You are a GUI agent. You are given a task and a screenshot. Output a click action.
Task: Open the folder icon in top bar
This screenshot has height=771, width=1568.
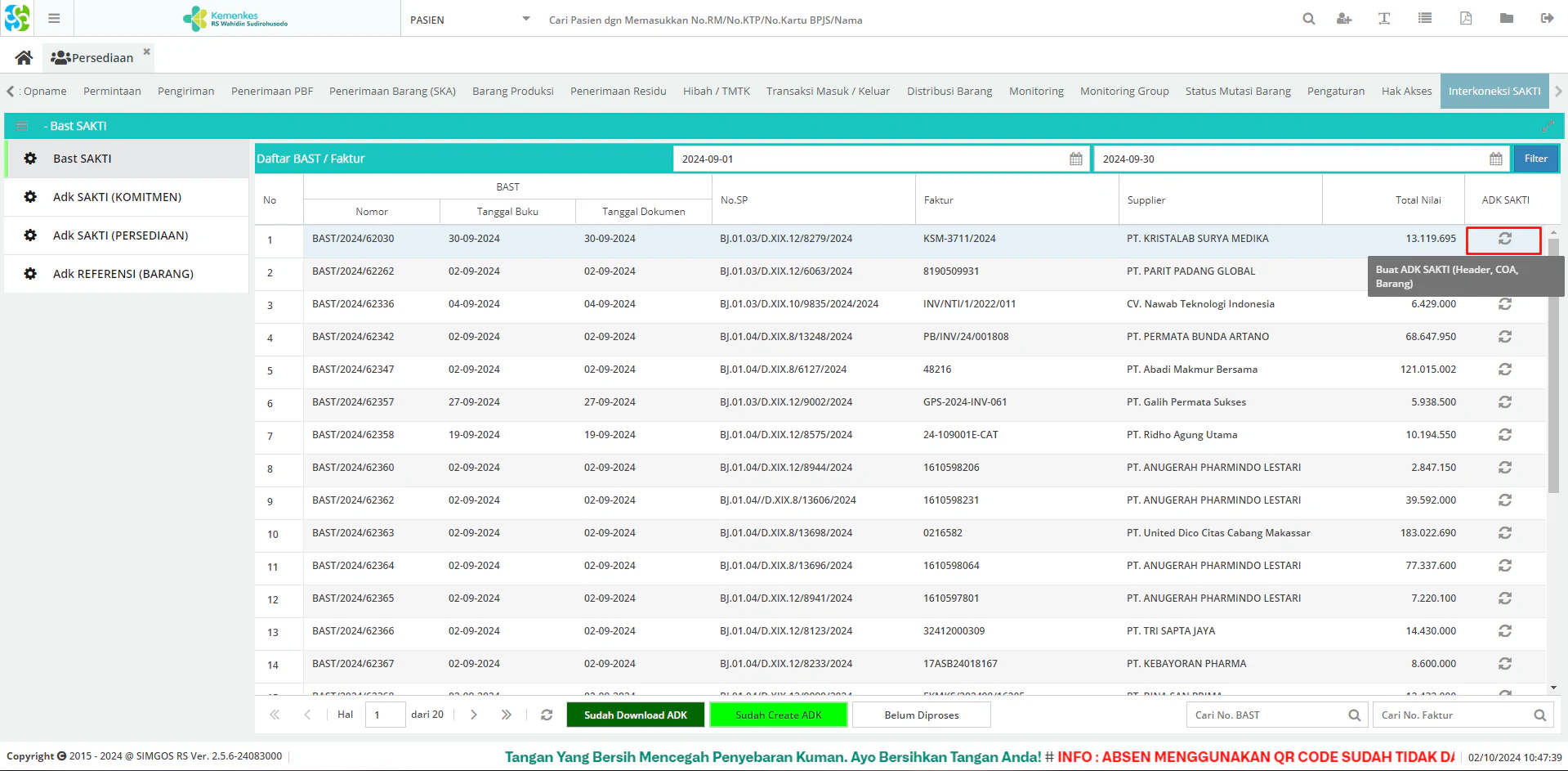[x=1507, y=19]
